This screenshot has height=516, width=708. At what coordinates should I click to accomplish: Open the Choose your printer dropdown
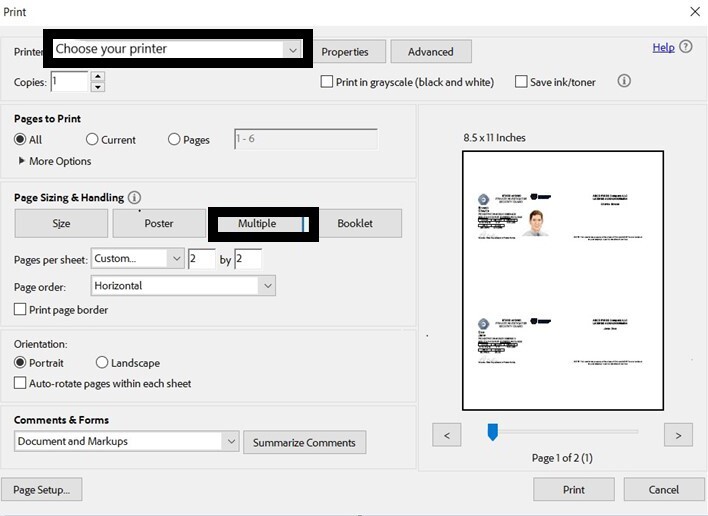coord(178,49)
